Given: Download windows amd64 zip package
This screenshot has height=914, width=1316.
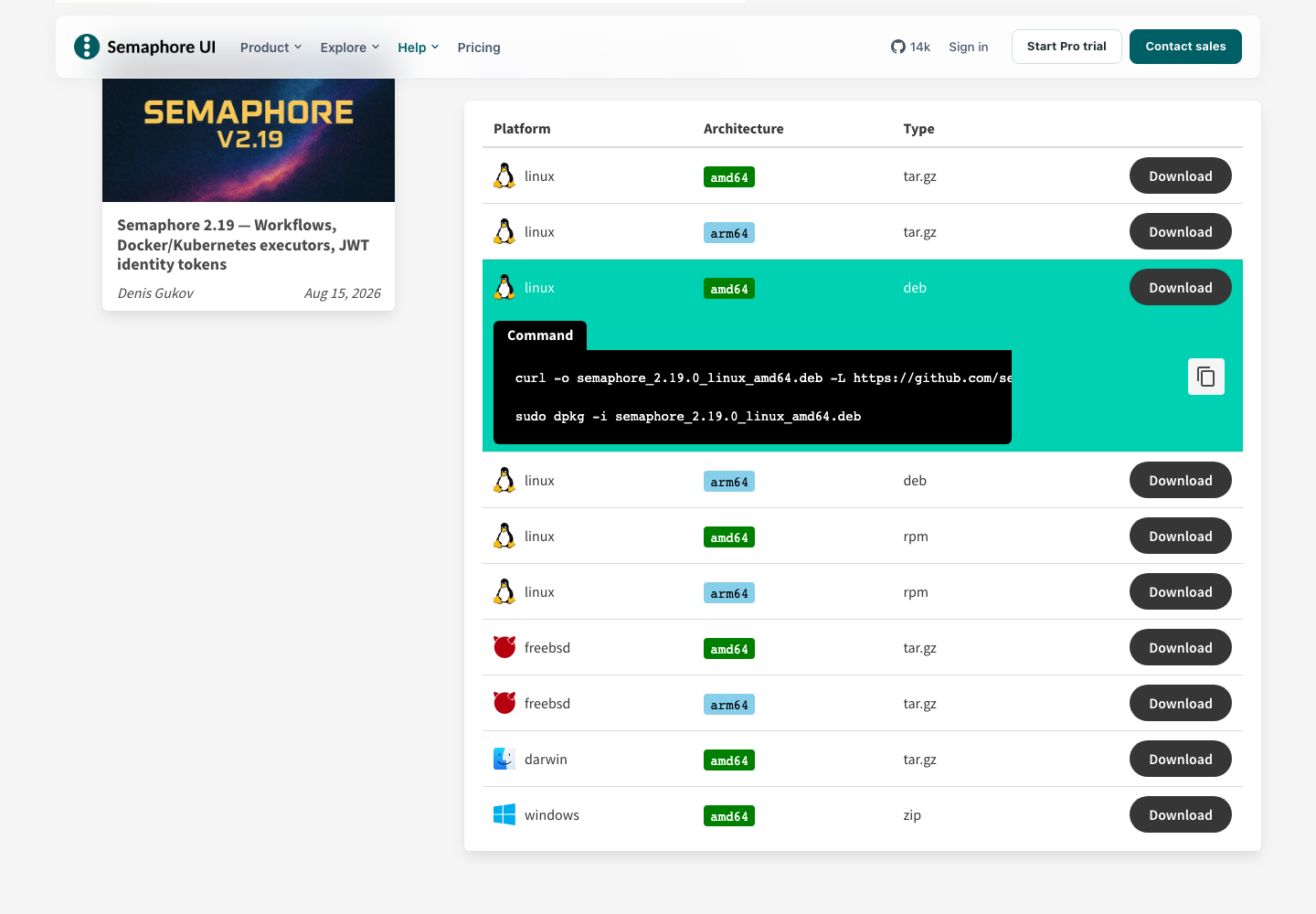Looking at the screenshot, I should tap(1181, 814).
